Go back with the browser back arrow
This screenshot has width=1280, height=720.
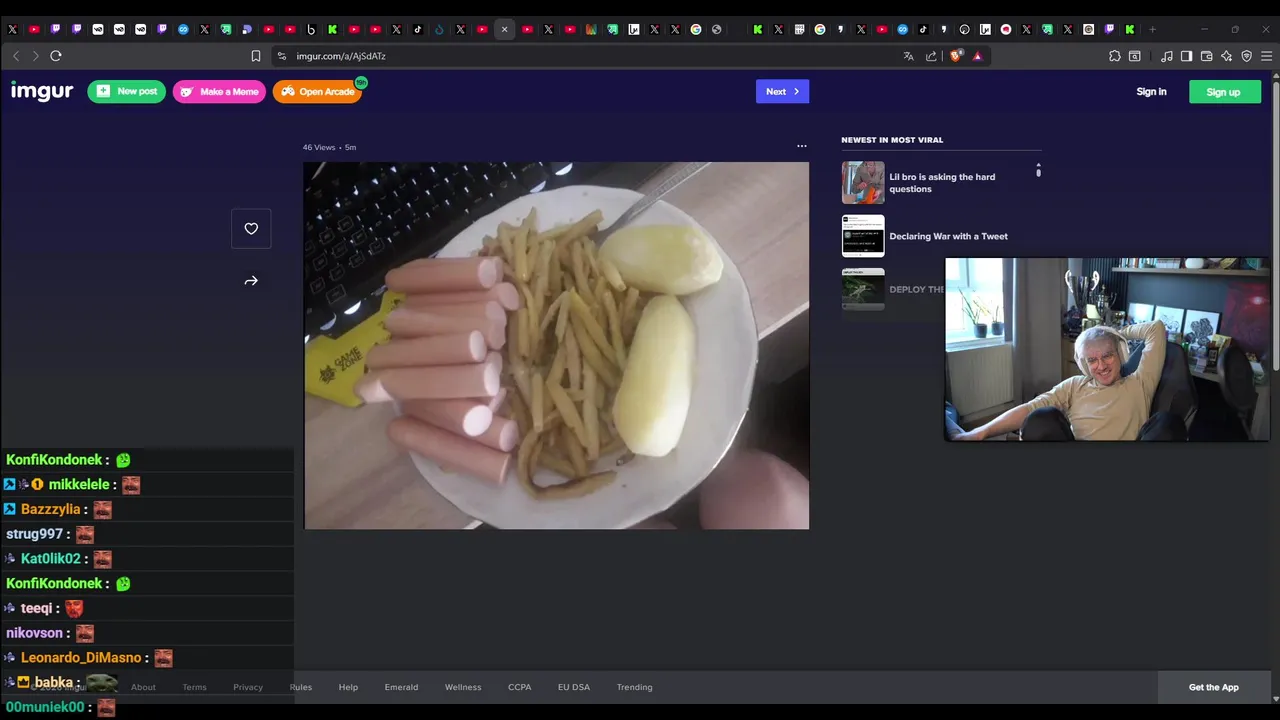tap(15, 56)
